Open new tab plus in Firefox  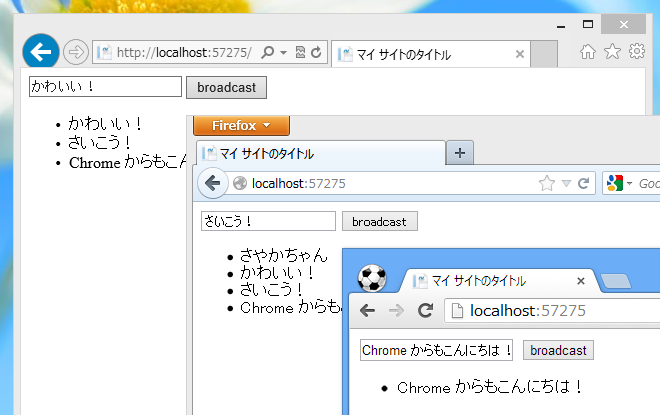460,153
